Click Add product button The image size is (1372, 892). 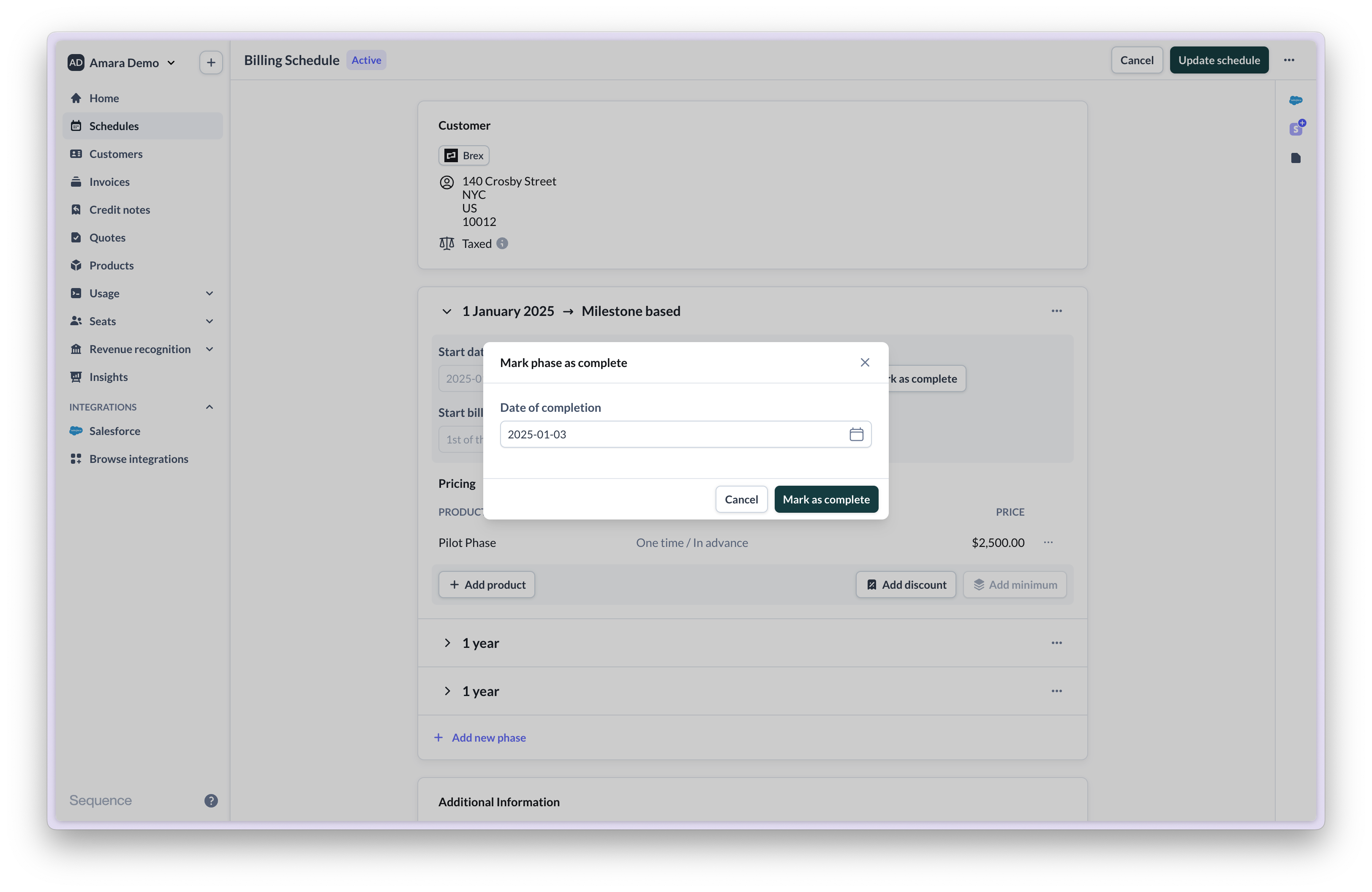click(x=487, y=585)
